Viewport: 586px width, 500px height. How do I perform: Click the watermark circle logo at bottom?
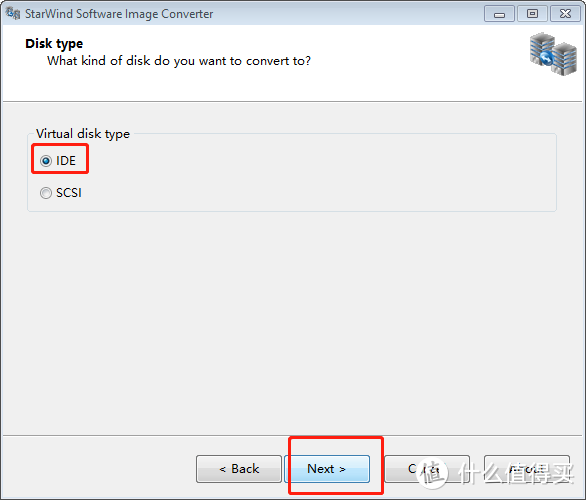click(x=432, y=473)
